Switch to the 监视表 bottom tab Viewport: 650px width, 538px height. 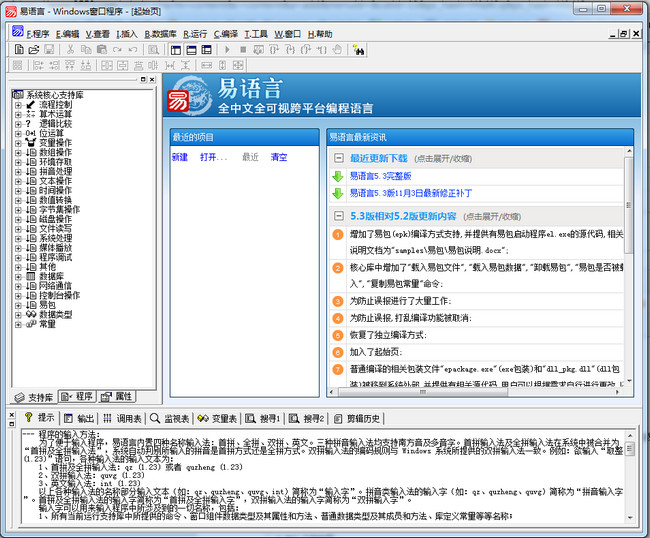[x=170, y=419]
